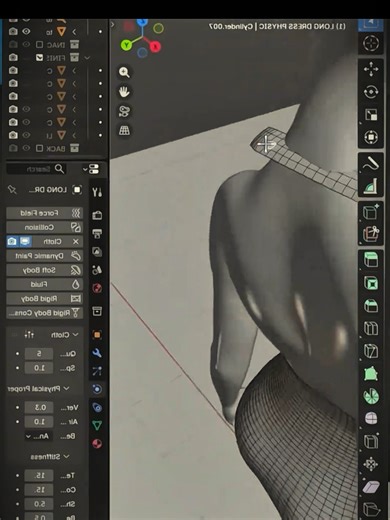Click the Vertex Mass 0.3 field
Viewport: 390px width, 520px height.
(39, 407)
